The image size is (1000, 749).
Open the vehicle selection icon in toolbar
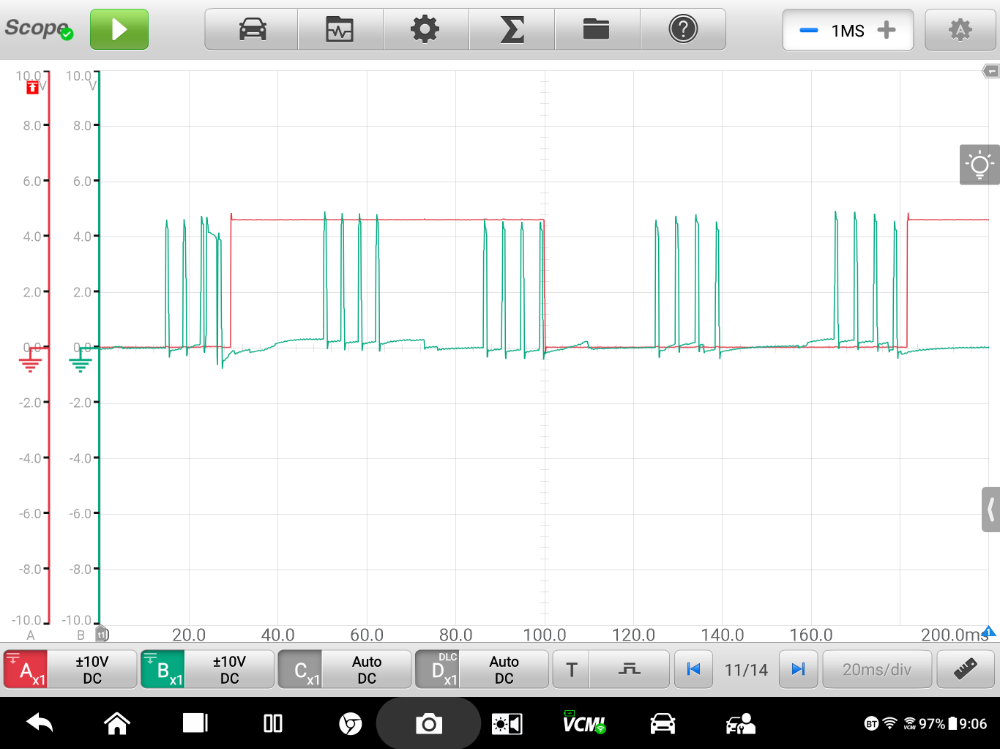pos(252,30)
